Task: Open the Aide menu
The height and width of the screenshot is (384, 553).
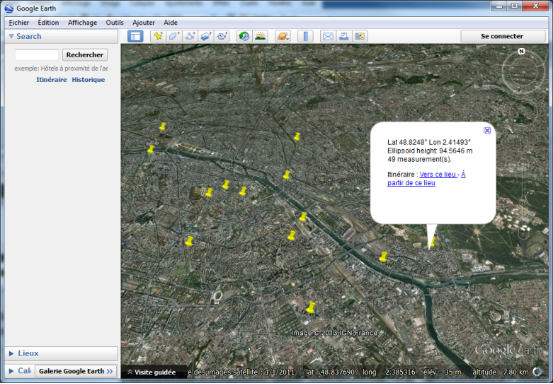Action: coord(170,23)
